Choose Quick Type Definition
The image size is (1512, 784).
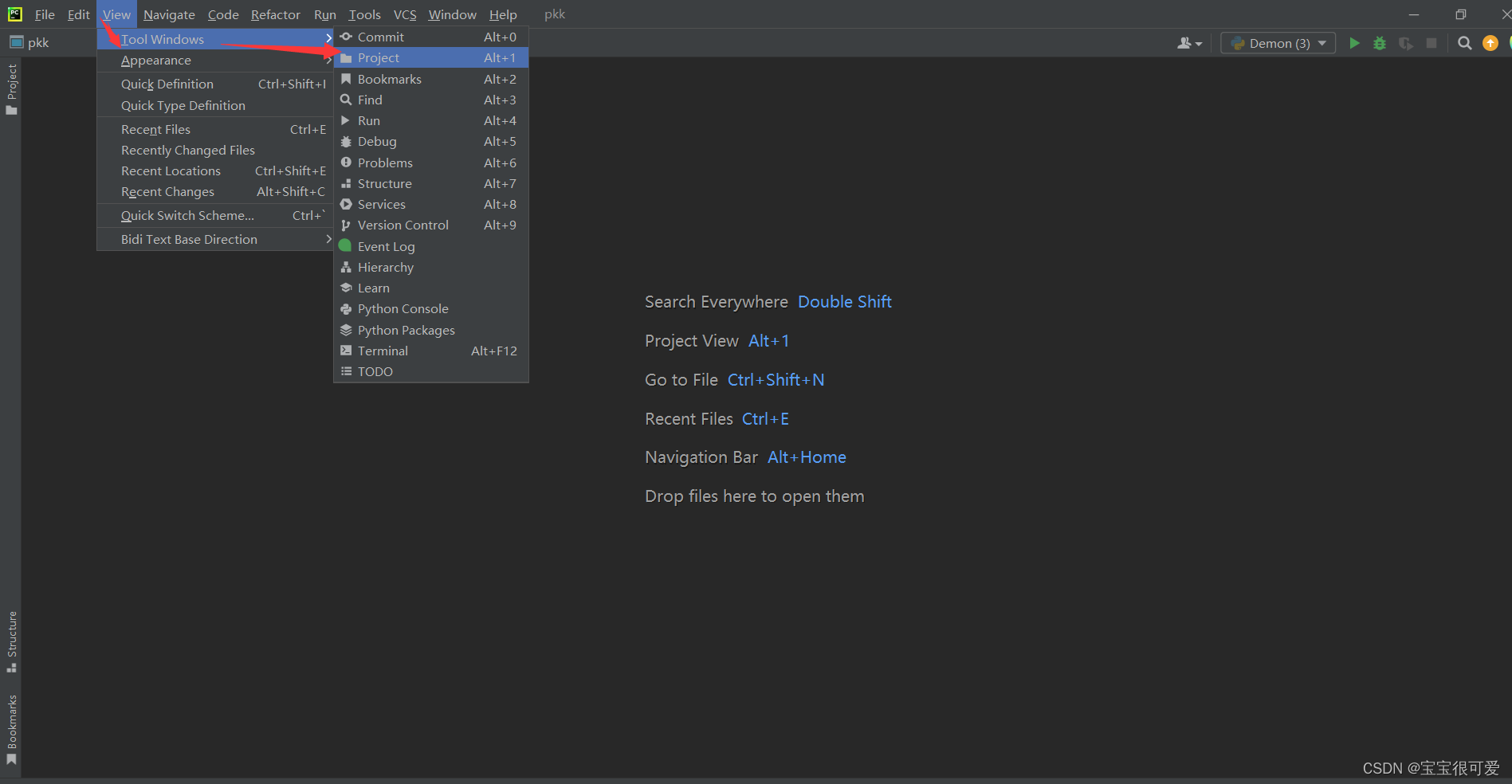[215, 105]
